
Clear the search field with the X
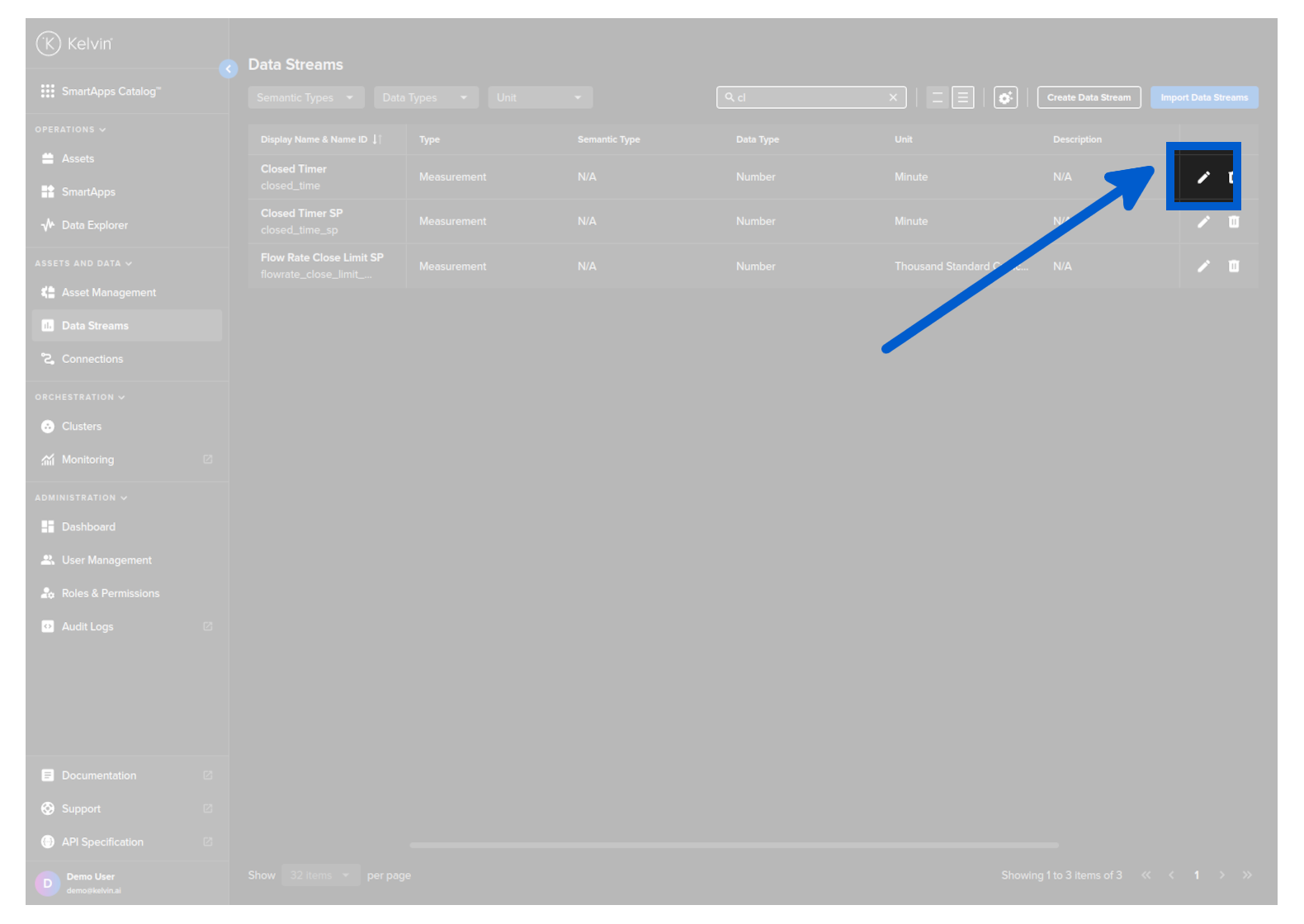(893, 97)
